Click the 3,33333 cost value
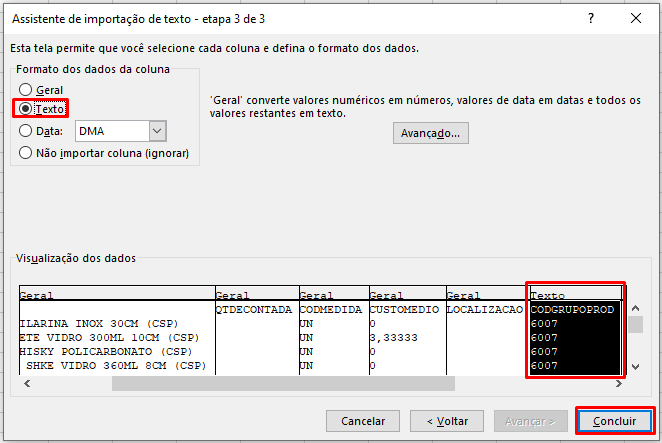 click(394, 338)
